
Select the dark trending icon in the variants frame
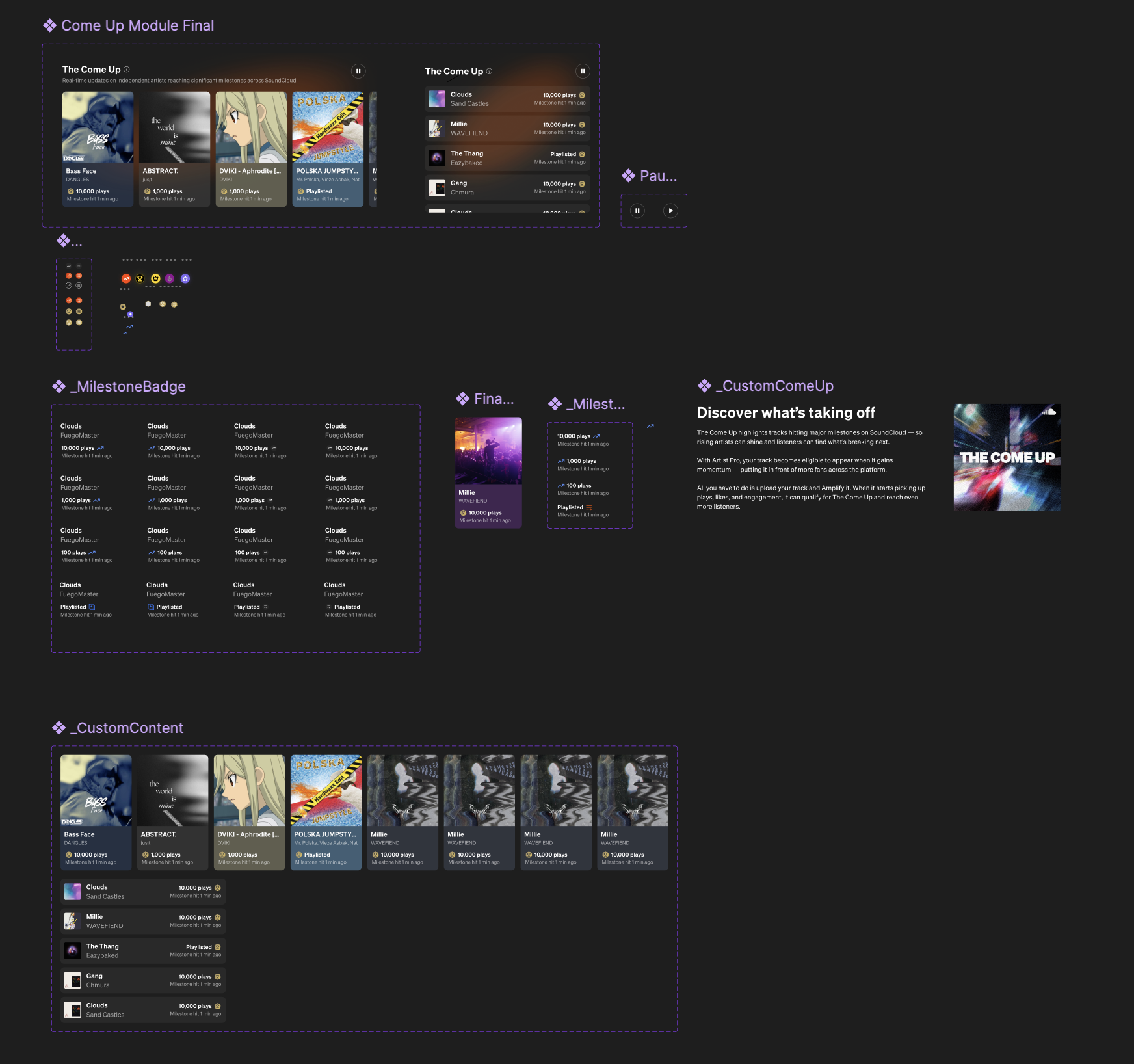pos(69,266)
